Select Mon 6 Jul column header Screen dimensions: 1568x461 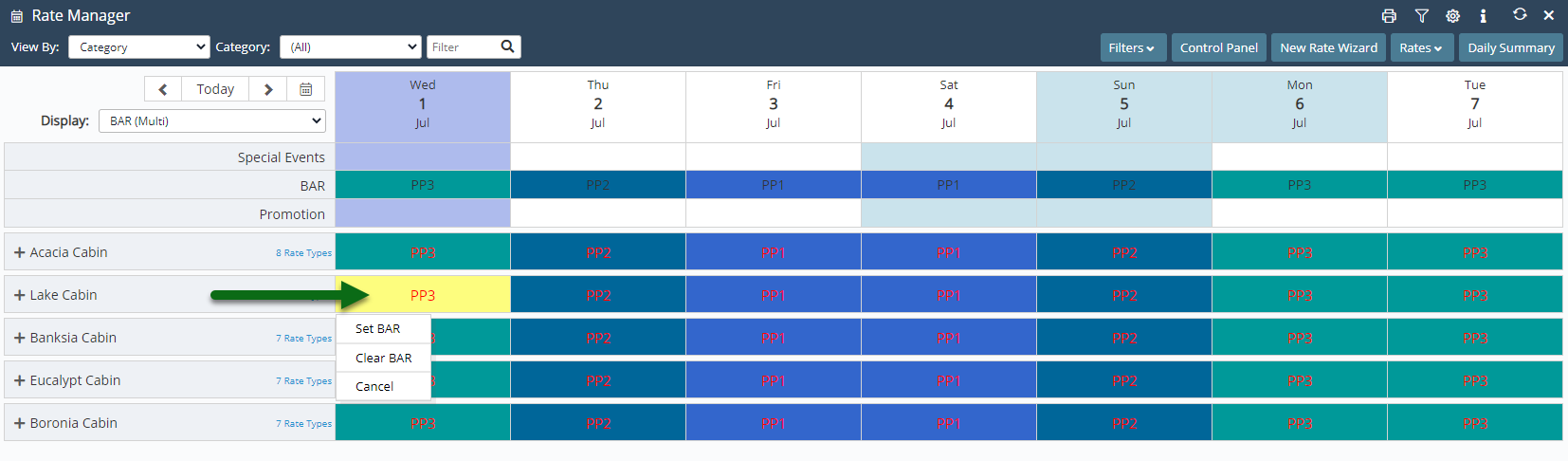tap(1300, 106)
